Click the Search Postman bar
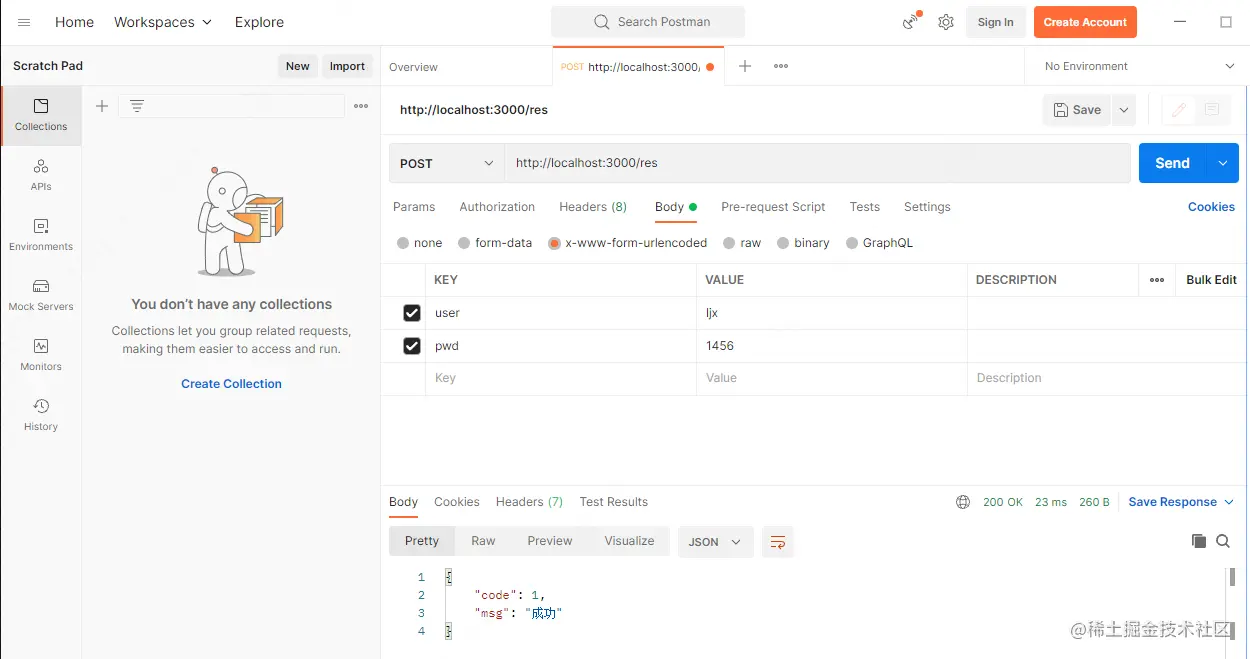The height and width of the screenshot is (659, 1250). point(648,22)
